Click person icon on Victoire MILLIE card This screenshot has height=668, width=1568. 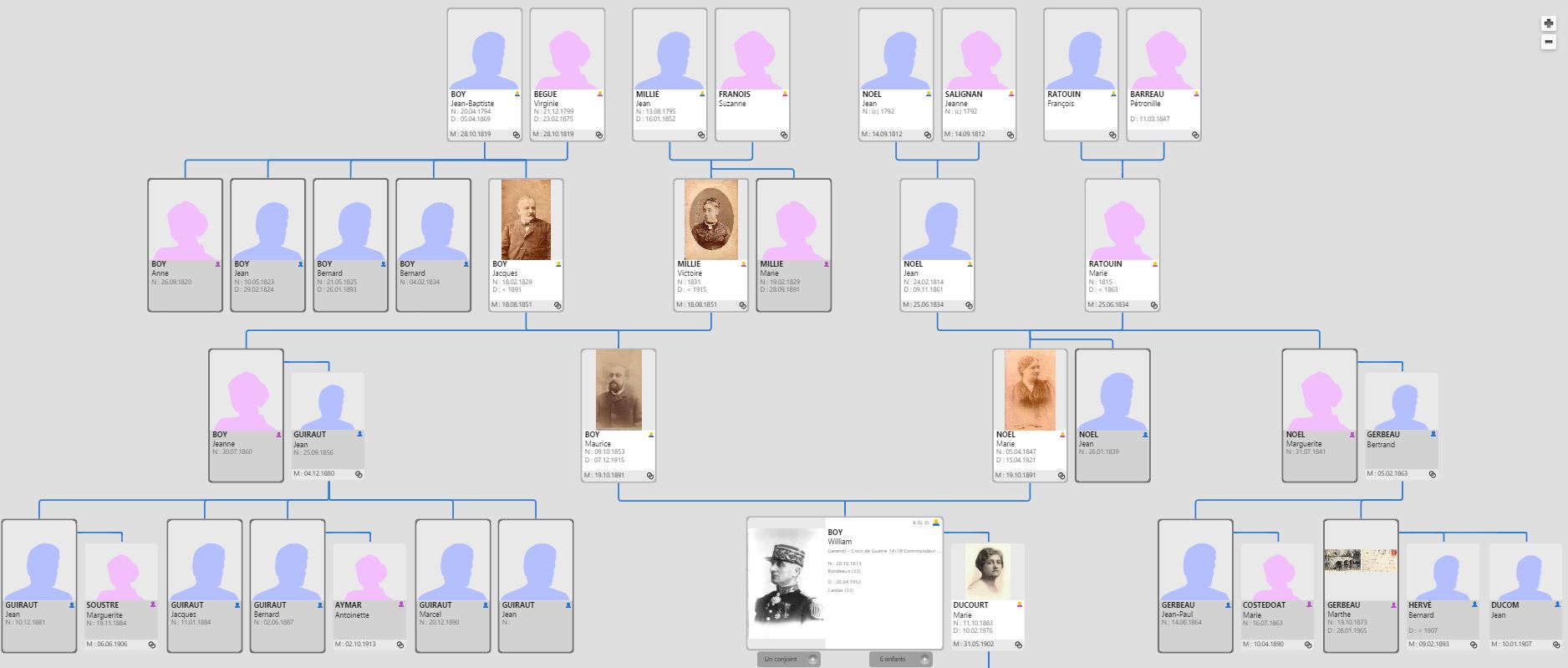click(743, 263)
